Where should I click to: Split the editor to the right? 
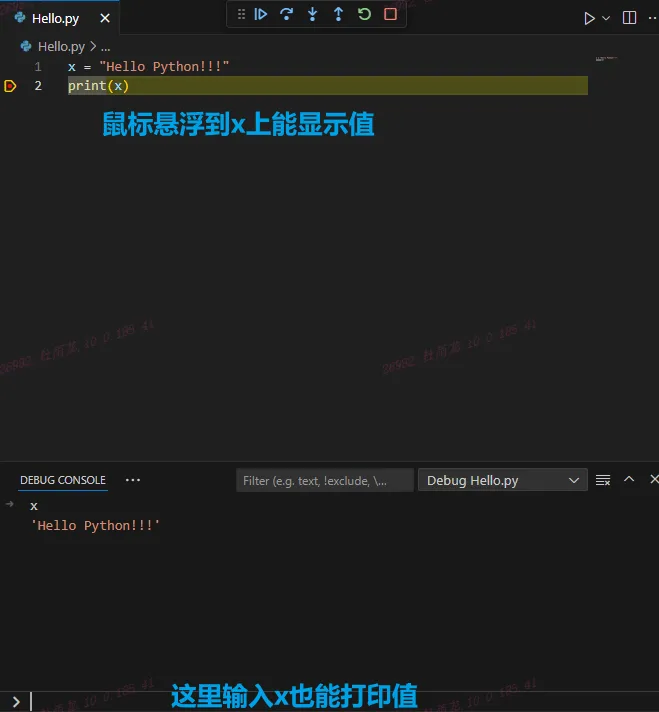tap(629, 18)
